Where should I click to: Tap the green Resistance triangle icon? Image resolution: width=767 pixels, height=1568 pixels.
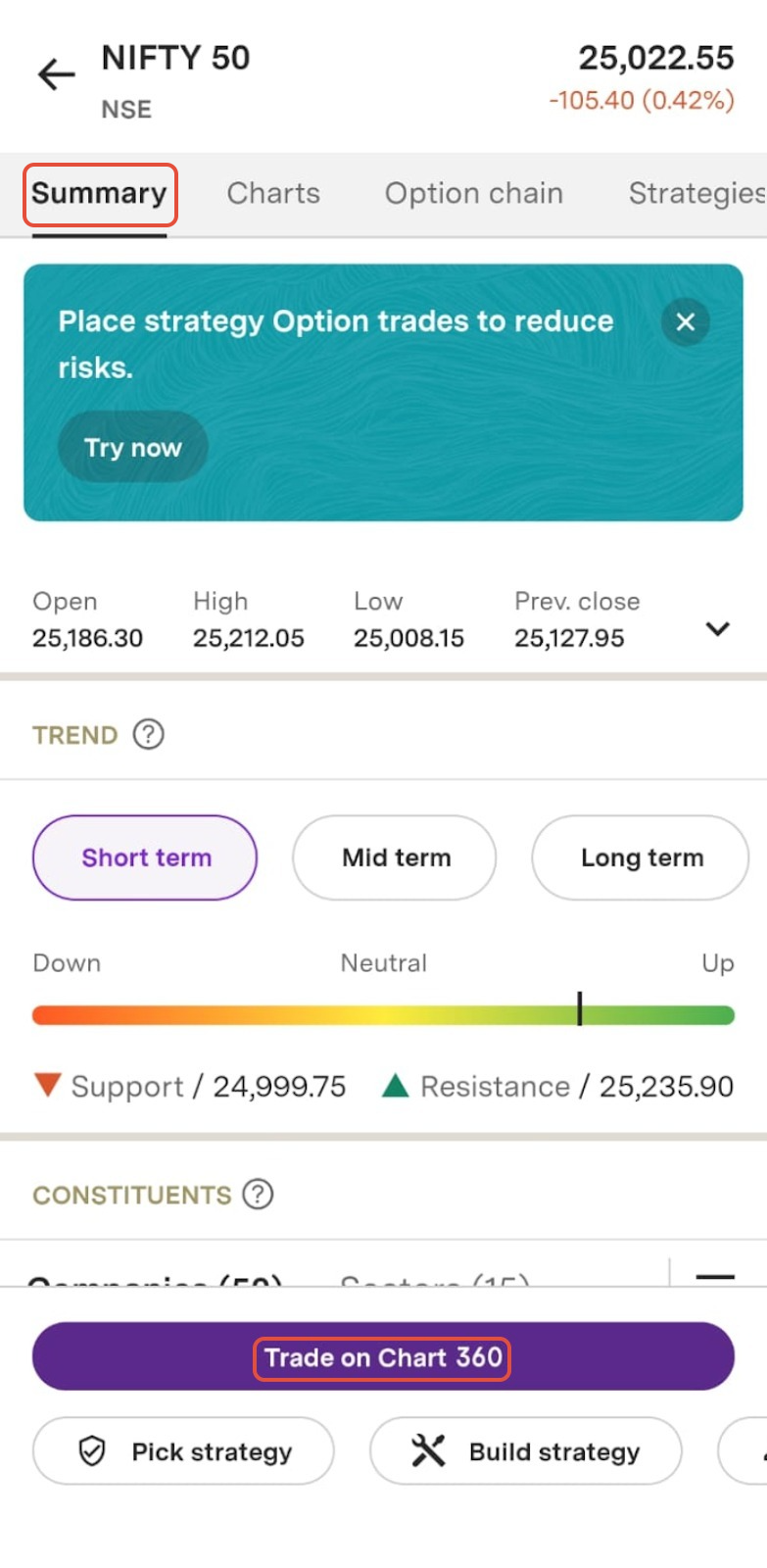click(x=395, y=1085)
